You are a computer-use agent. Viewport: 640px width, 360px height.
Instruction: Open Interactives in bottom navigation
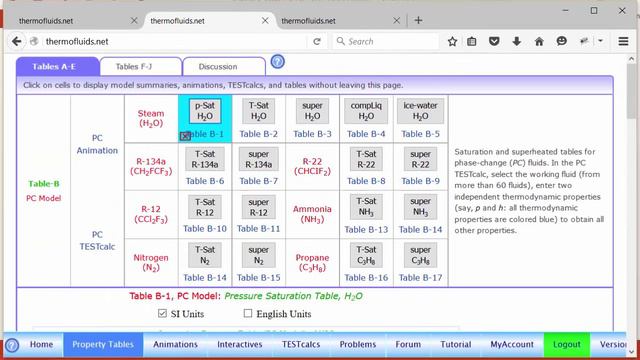[x=240, y=344]
